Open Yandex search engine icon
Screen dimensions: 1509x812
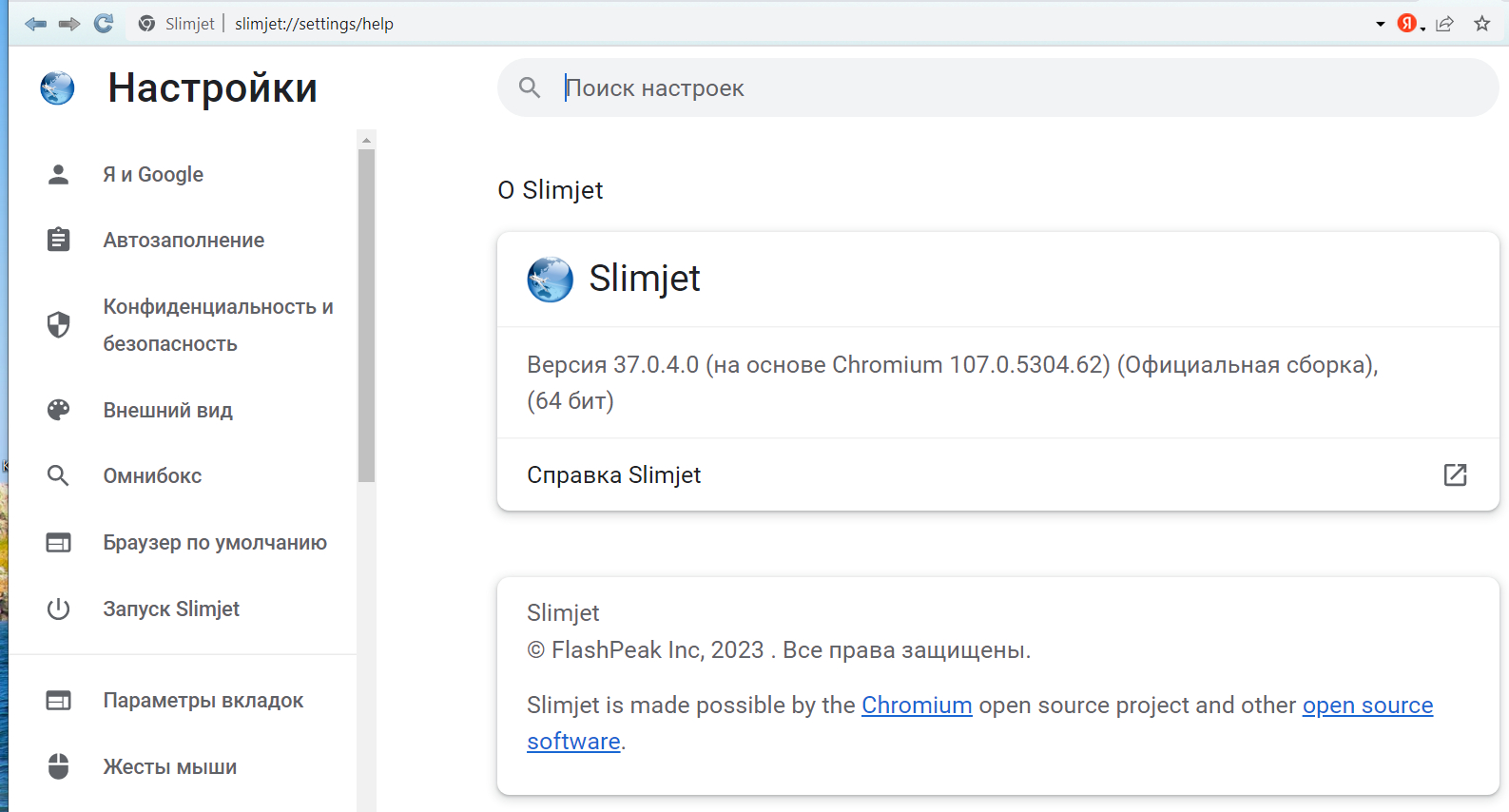[x=1407, y=24]
